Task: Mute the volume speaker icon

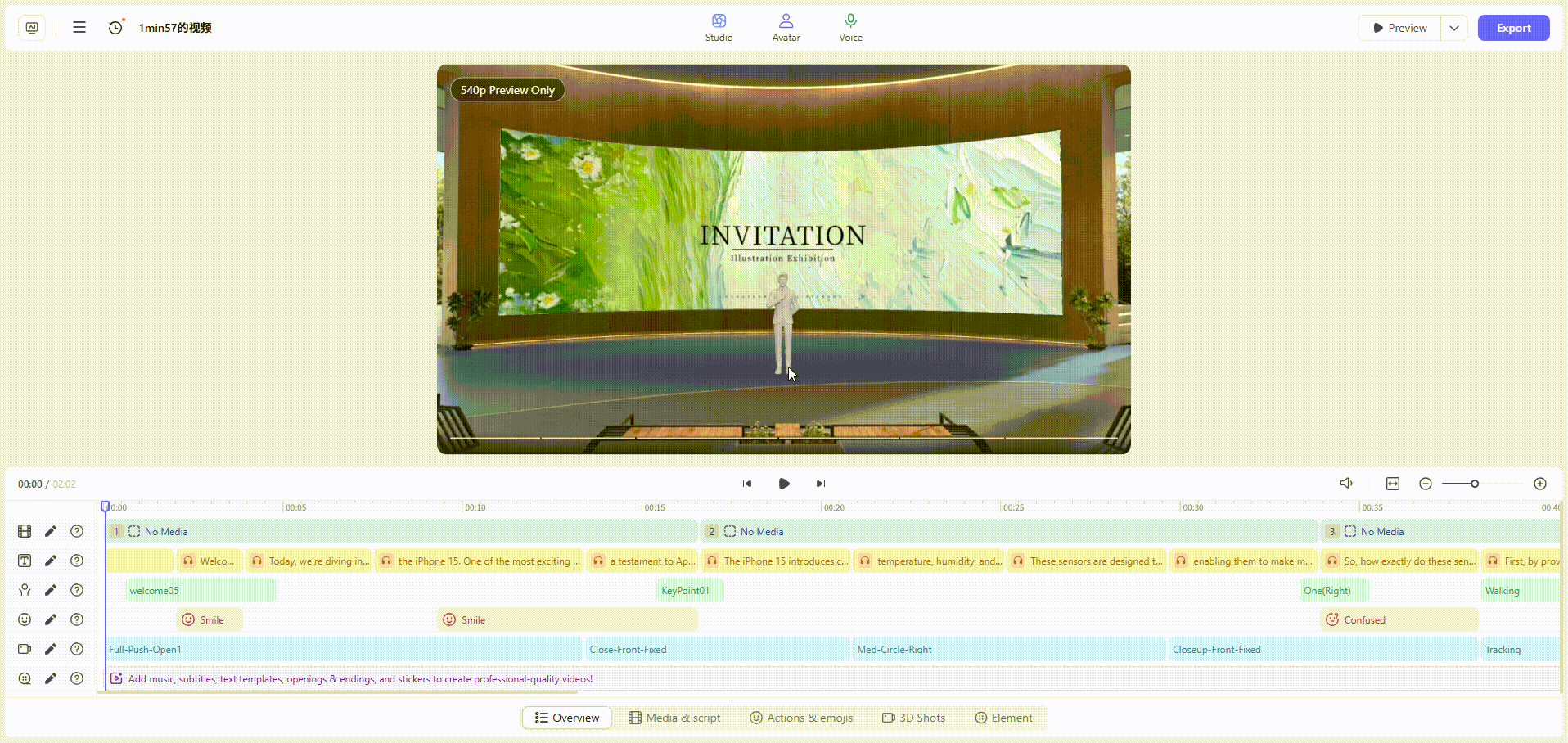Action: (x=1346, y=484)
